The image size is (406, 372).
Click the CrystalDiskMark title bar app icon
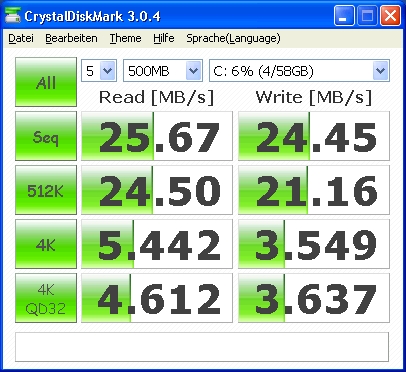click(13, 16)
